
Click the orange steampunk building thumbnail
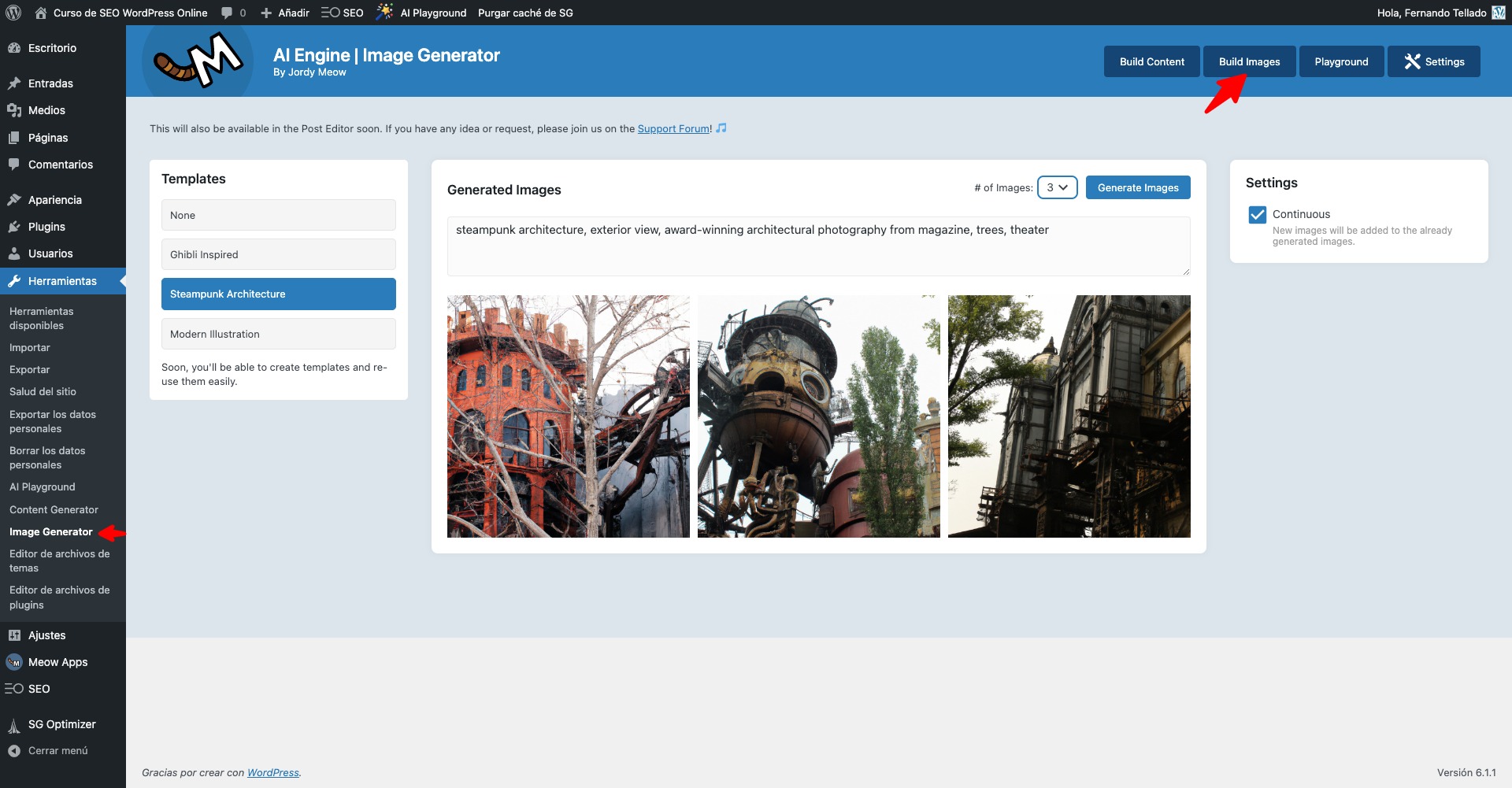(568, 416)
